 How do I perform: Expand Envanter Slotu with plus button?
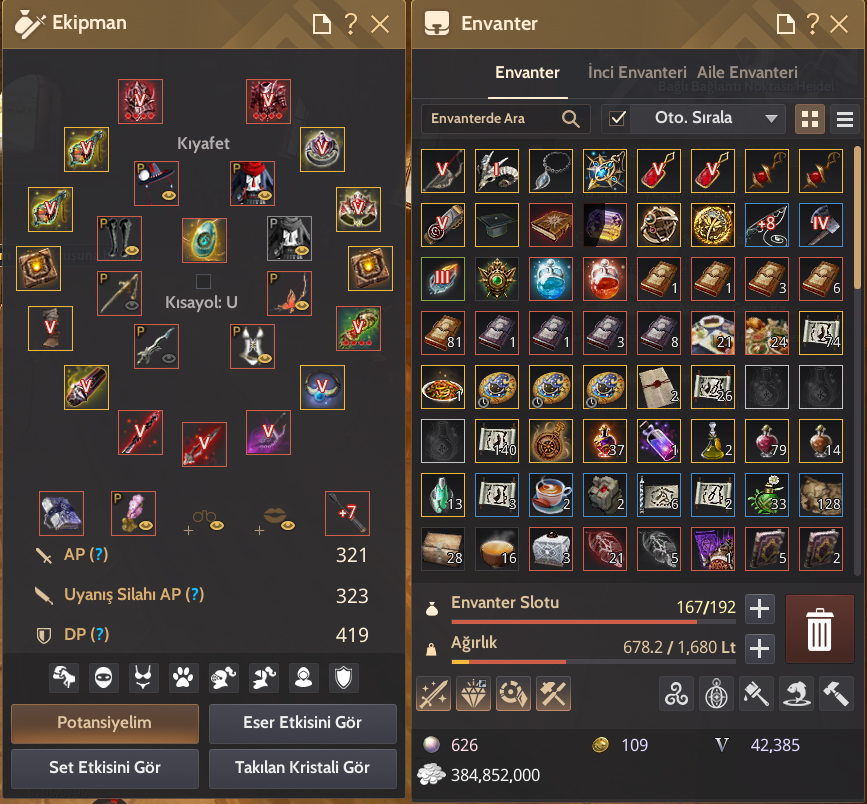click(x=759, y=609)
